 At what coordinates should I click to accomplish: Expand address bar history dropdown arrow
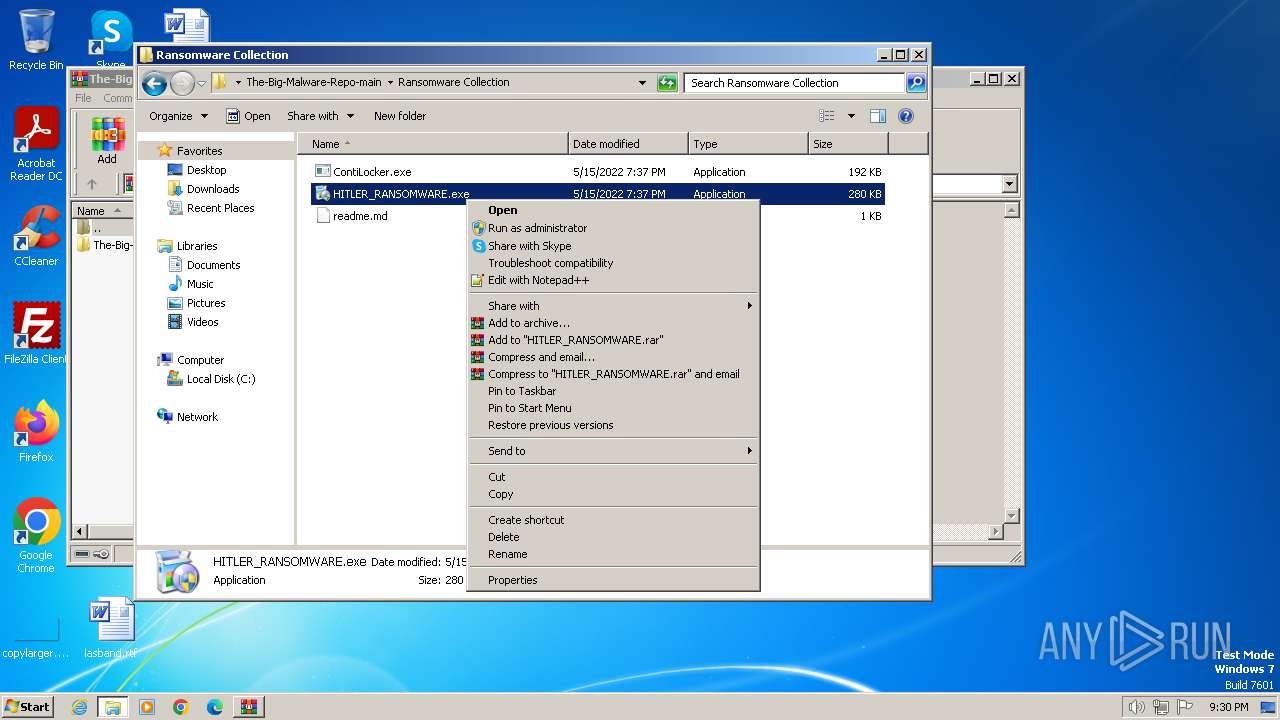pyautogui.click(x=642, y=83)
